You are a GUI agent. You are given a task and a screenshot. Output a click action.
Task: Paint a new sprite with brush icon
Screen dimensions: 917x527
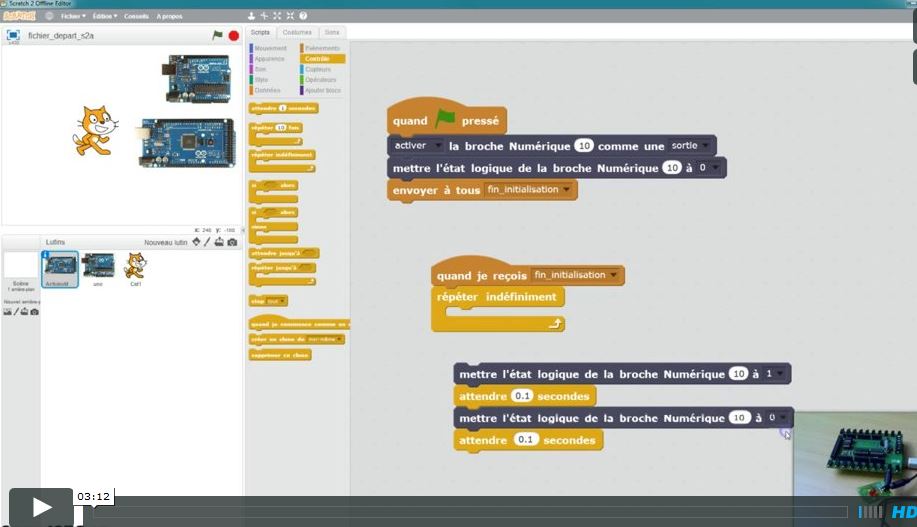(x=208, y=242)
